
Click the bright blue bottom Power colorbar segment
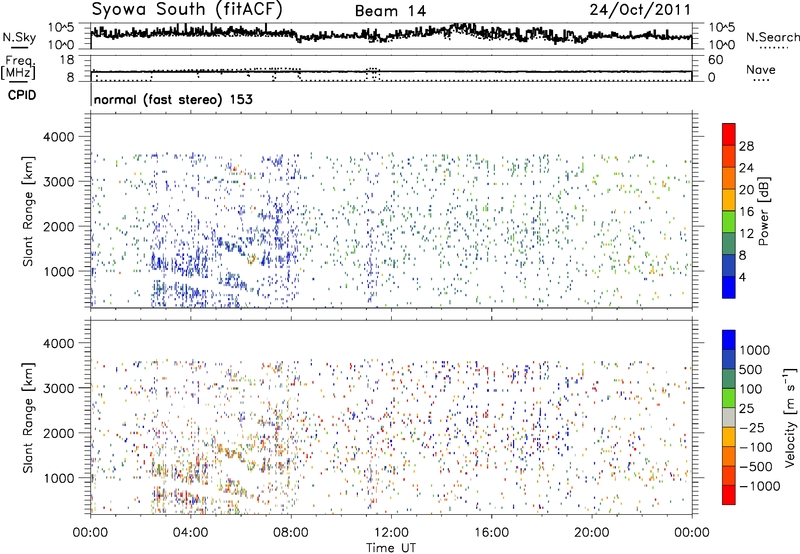729,287
